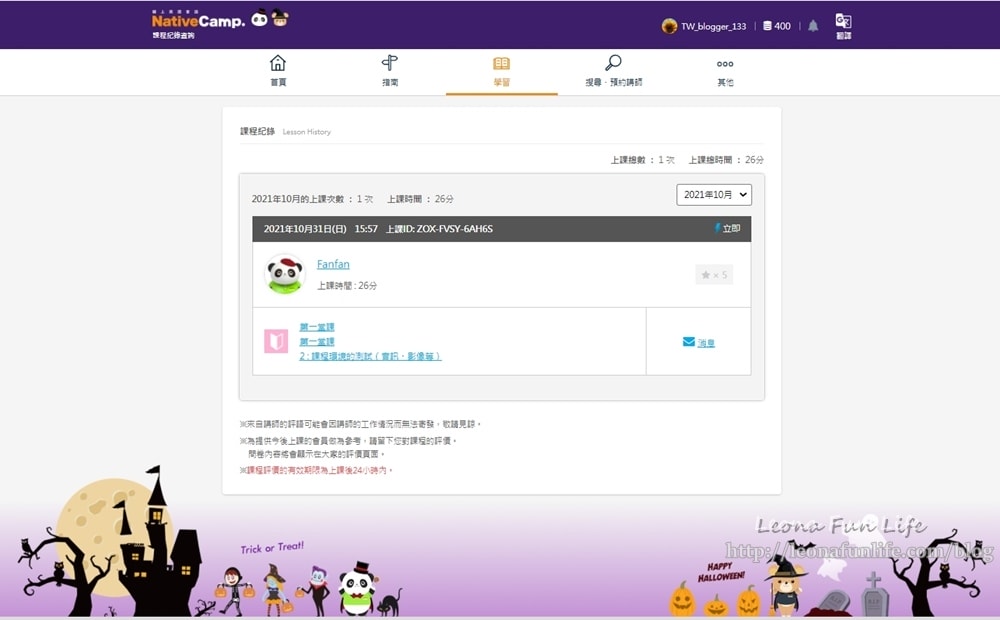Click the 立即 link in lesson header
The image size is (1000, 620).
click(728, 229)
